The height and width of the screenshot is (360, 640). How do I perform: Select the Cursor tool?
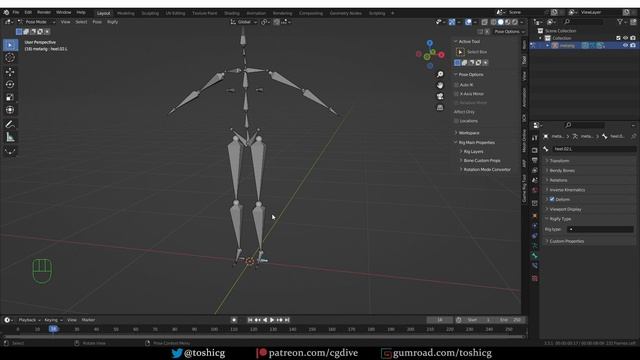coord(10,58)
